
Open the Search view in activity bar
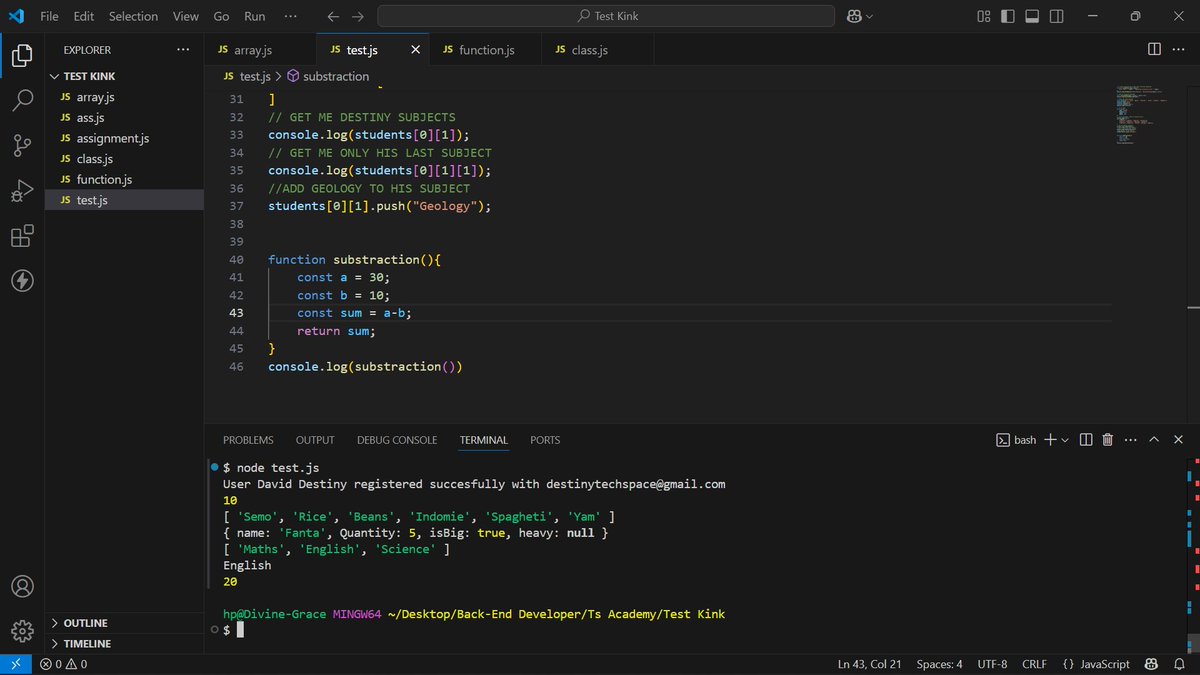[x=22, y=101]
